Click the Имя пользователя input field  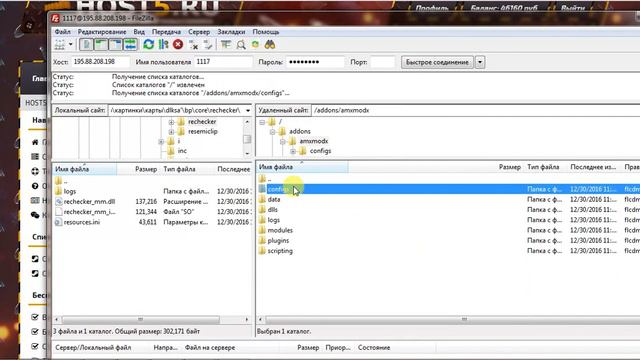tap(223, 62)
